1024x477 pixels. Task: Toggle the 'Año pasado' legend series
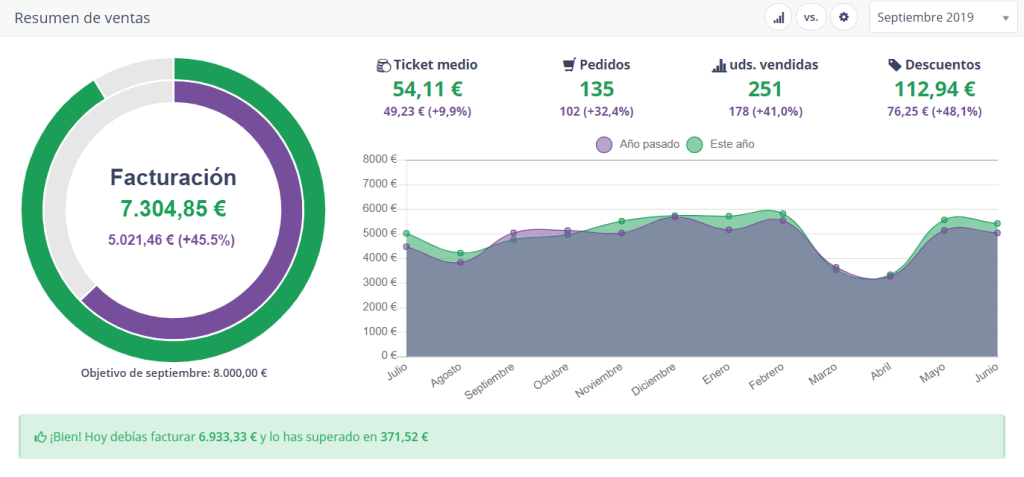637,144
